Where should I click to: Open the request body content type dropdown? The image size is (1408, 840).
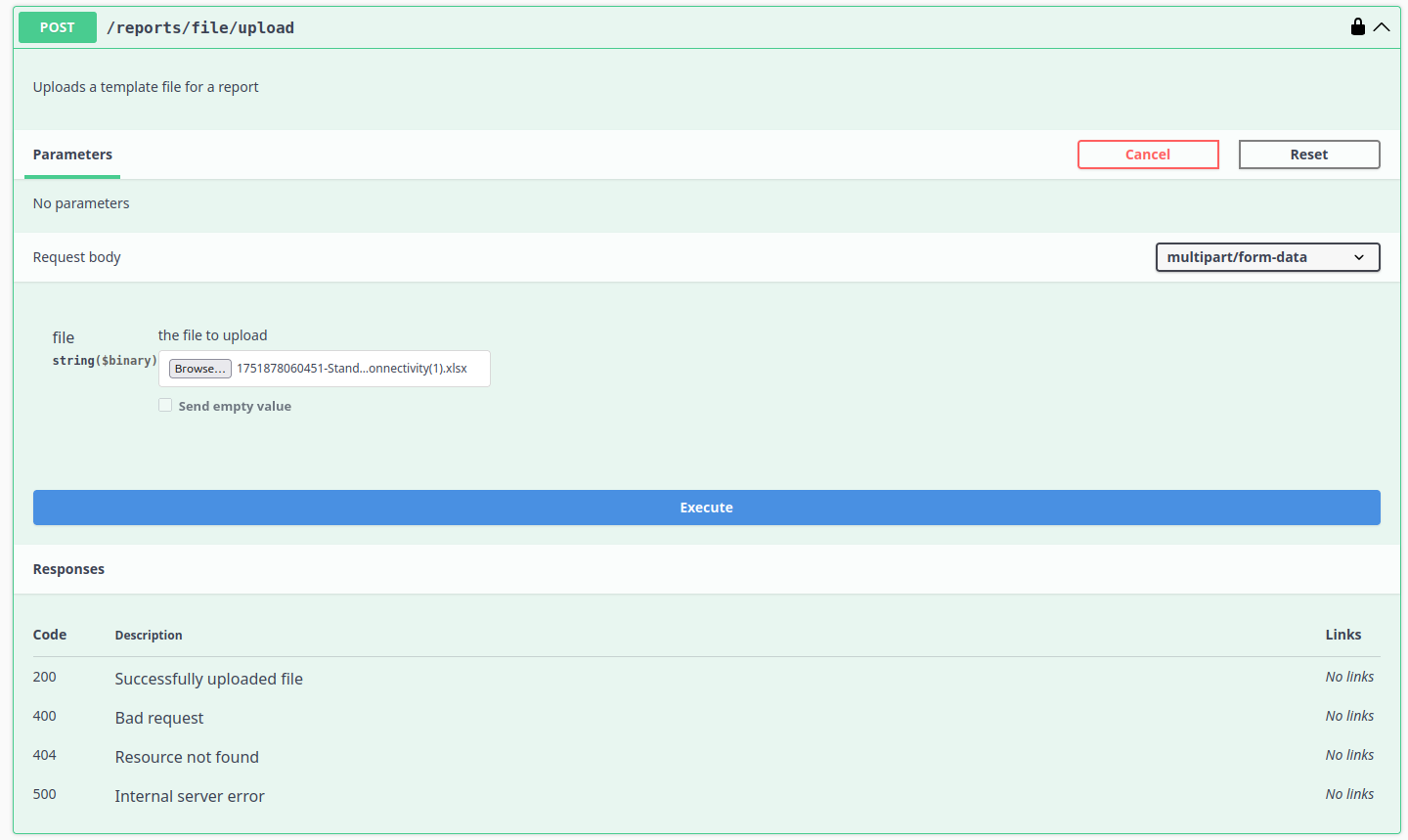coord(1267,256)
